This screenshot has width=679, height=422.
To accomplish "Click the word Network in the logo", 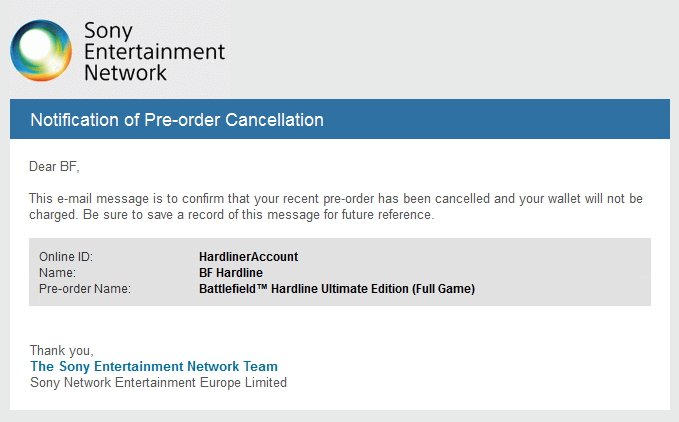I will (125, 72).
